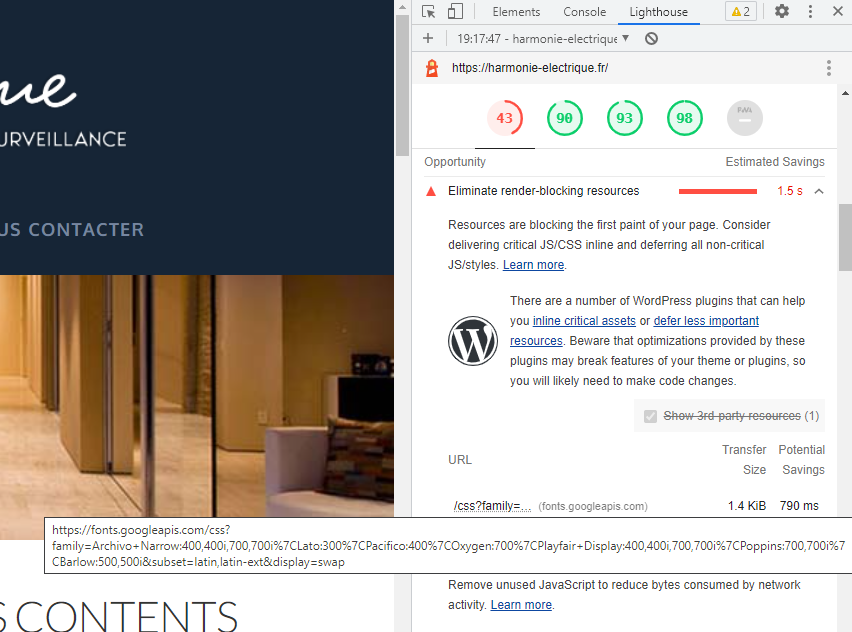Click the warnings counter badge

(741, 12)
